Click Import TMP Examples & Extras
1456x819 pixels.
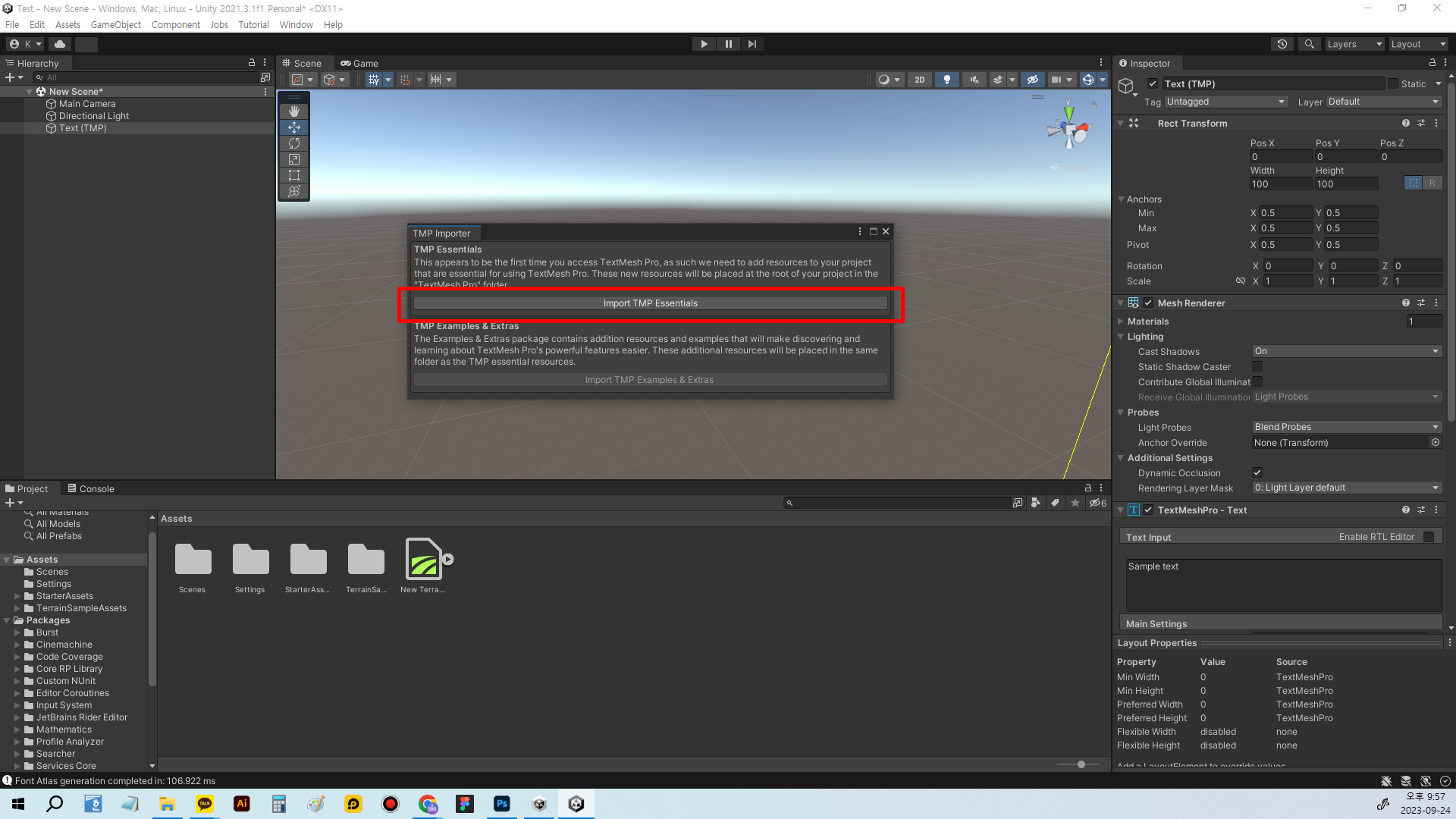click(x=650, y=379)
